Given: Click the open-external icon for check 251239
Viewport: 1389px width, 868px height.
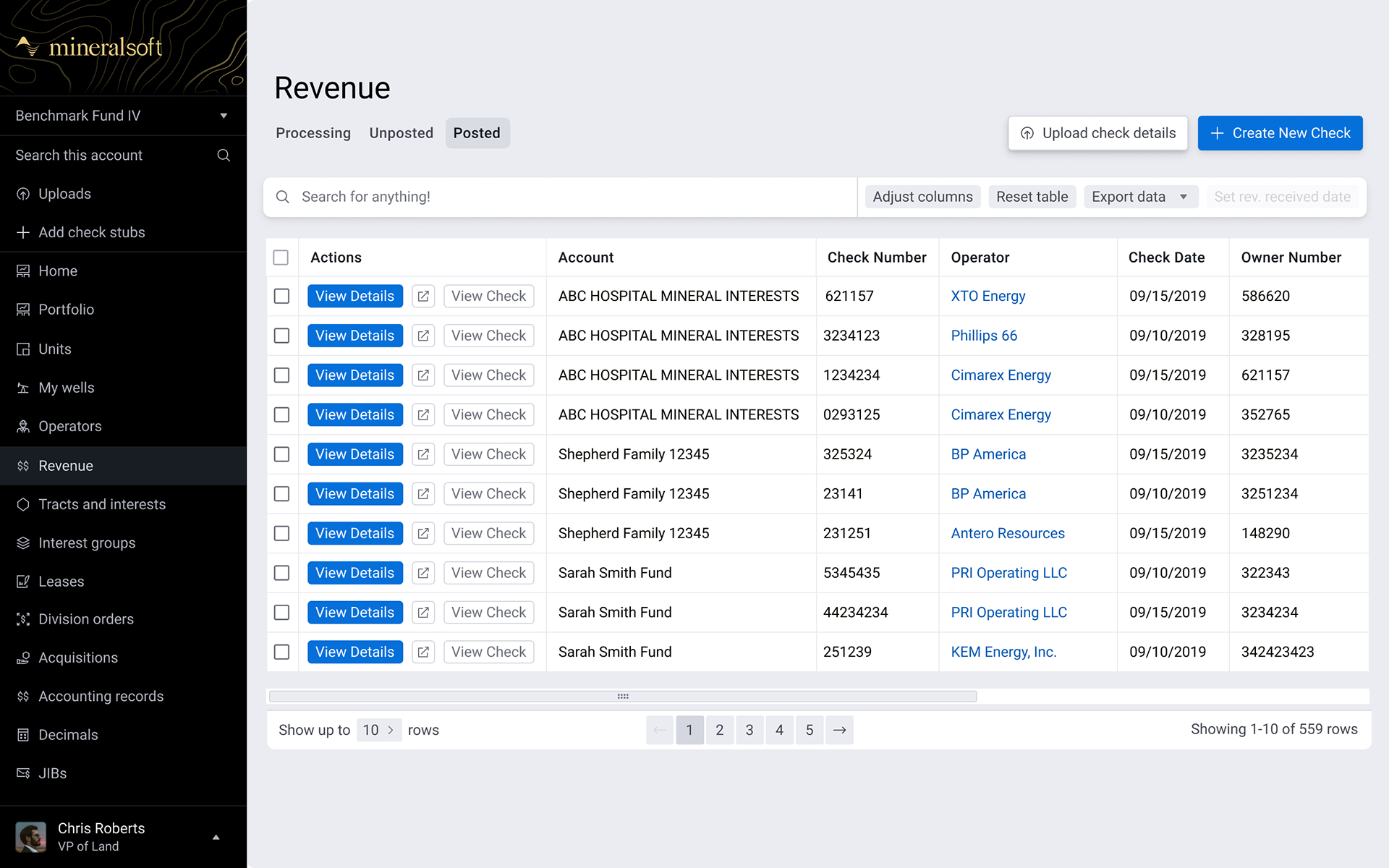Looking at the screenshot, I should [x=423, y=652].
